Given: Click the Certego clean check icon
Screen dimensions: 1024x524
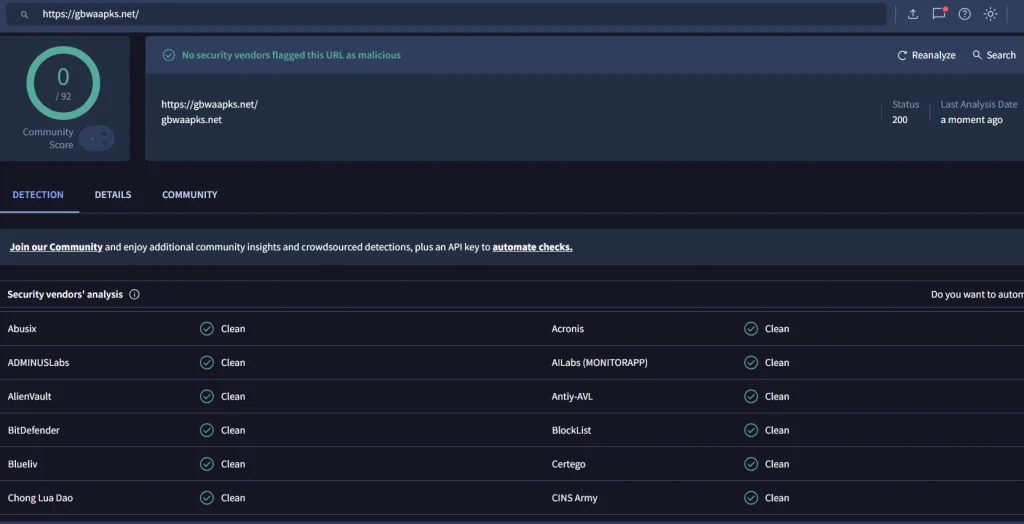Looking at the screenshot, I should coord(751,464).
